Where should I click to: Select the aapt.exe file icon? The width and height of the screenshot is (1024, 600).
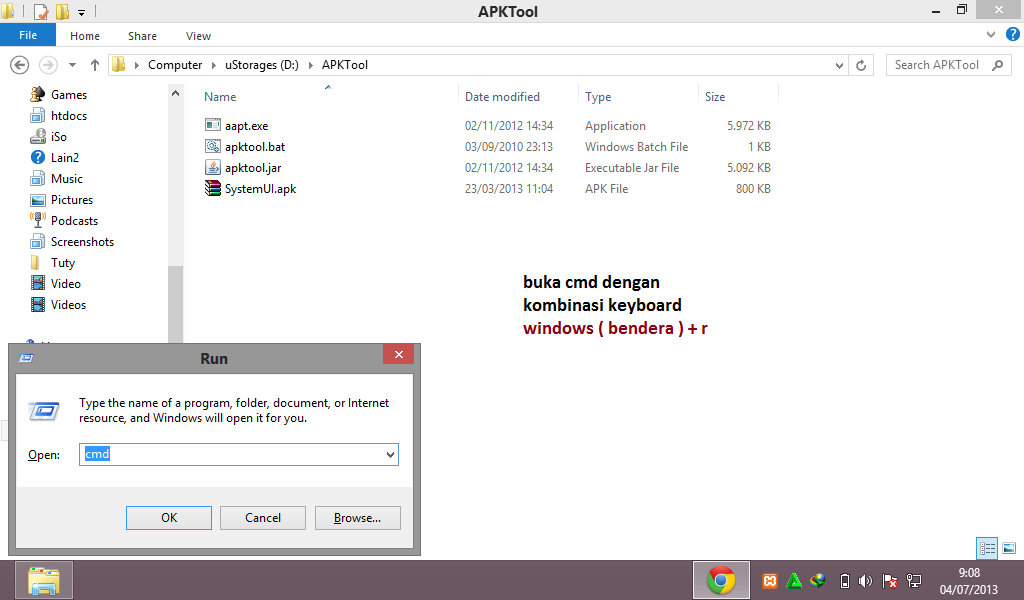tap(213, 125)
